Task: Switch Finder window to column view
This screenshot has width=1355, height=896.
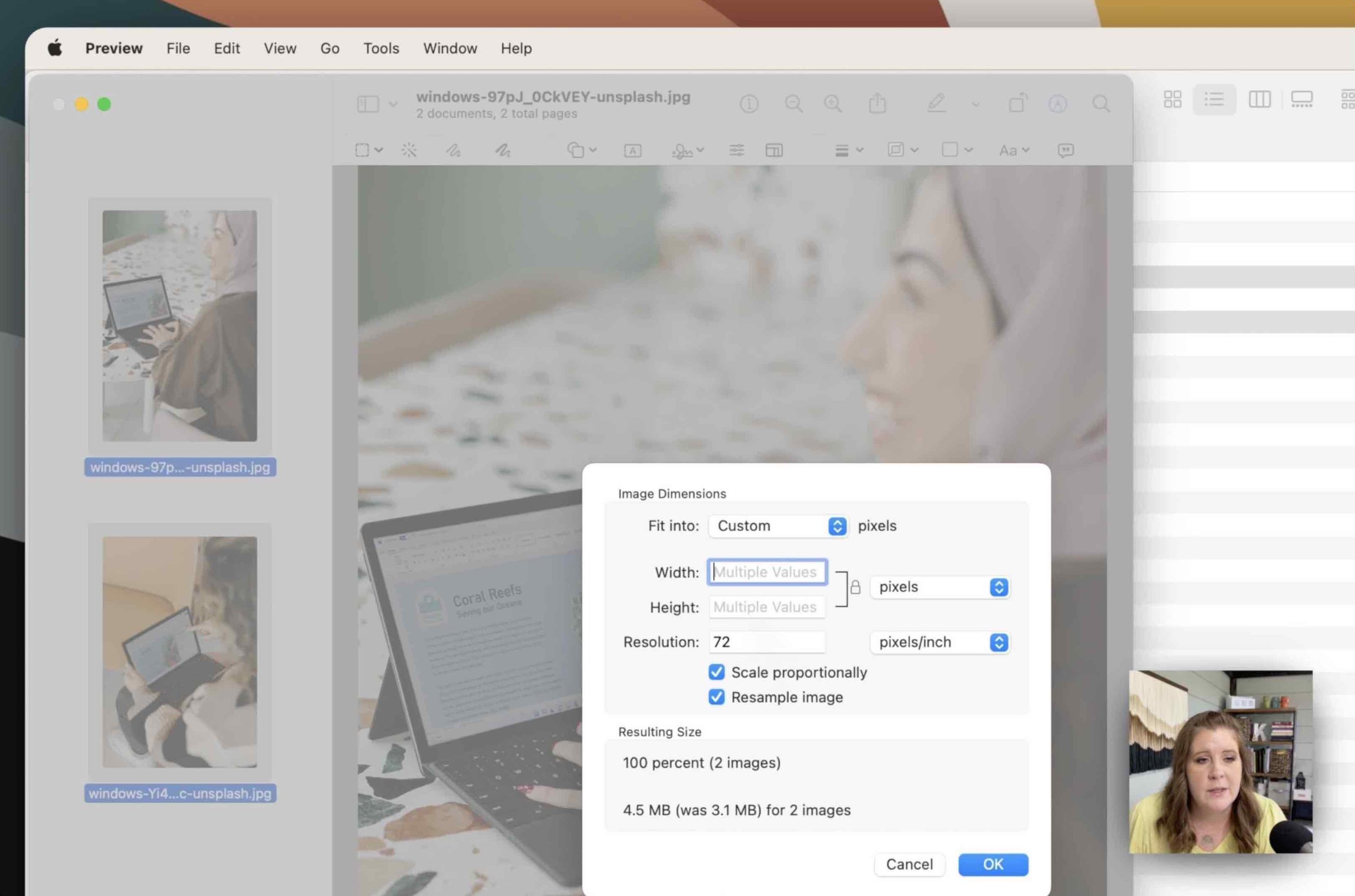Action: click(1260, 100)
